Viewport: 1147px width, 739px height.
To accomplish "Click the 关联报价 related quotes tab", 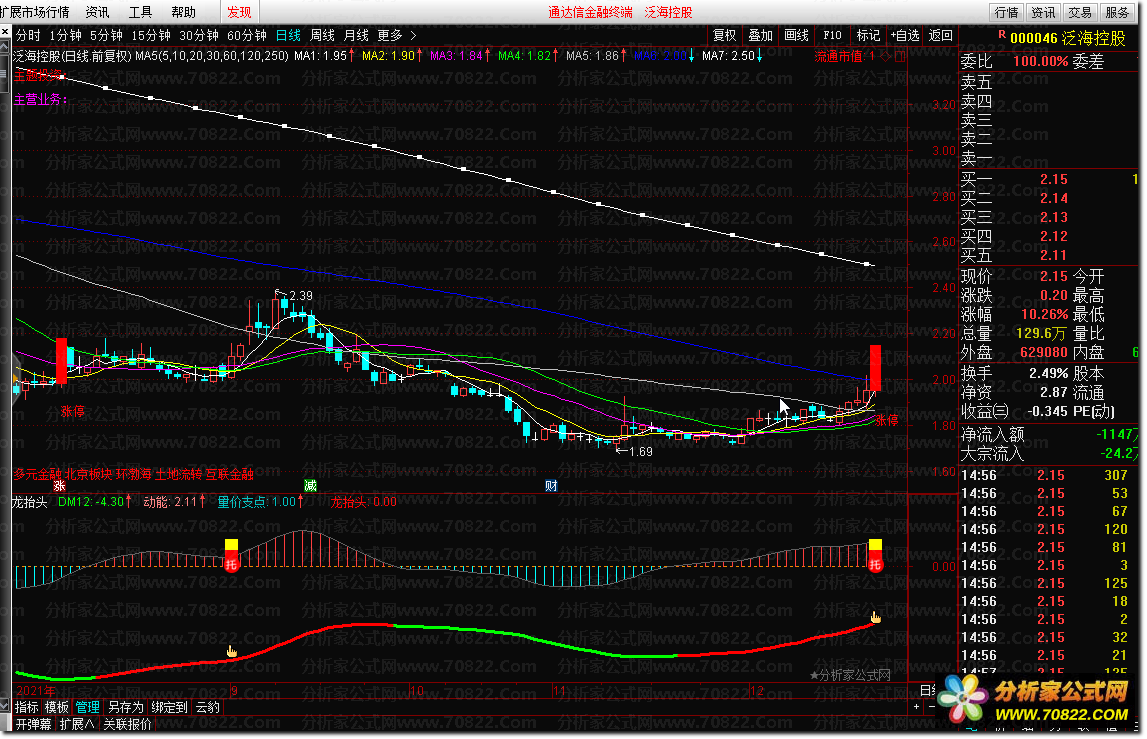I will [127, 724].
